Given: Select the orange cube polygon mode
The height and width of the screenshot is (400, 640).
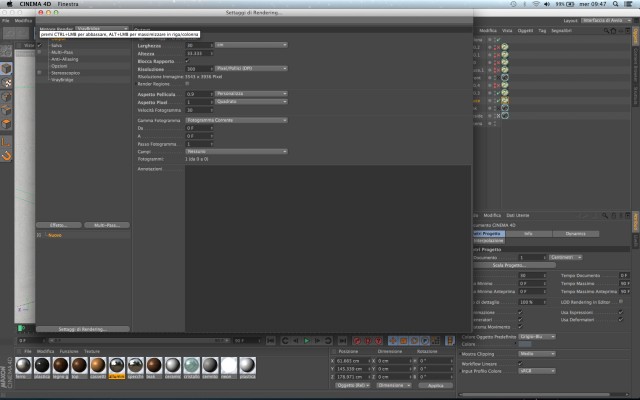Looking at the screenshot, I should [6, 124].
